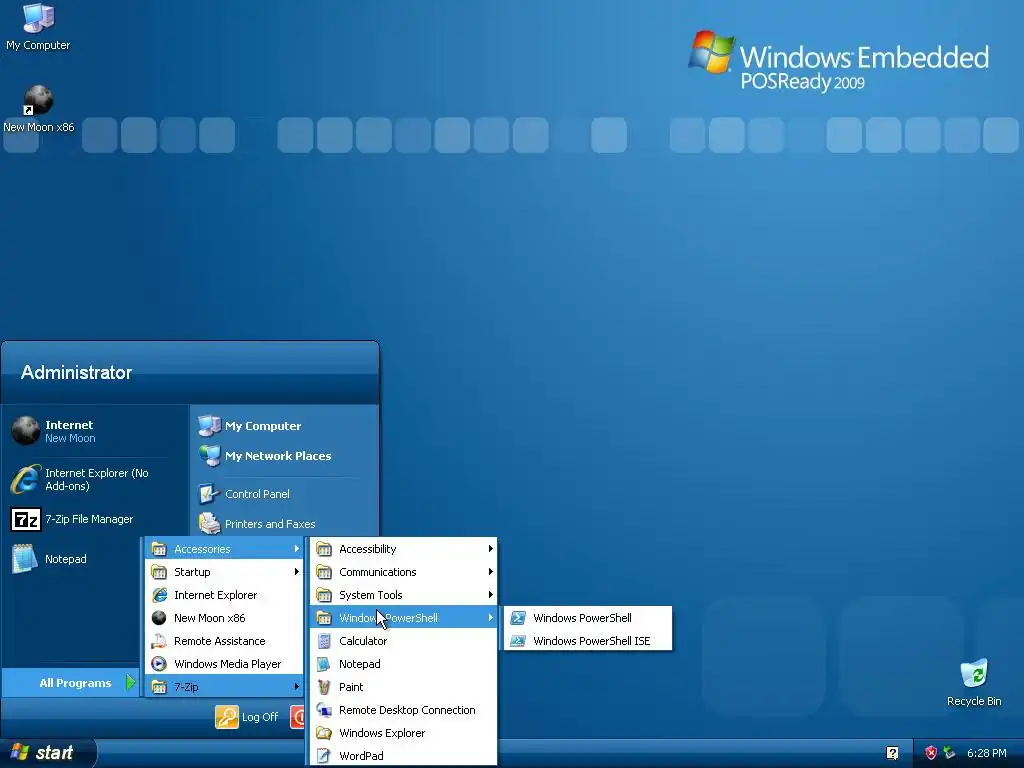The image size is (1024, 768).
Task: Expand the 7-Zip submenu arrow
Action: pos(296,686)
